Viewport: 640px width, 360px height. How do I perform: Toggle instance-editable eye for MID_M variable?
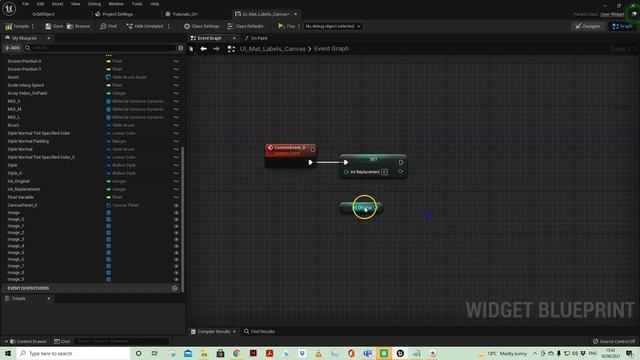point(176,109)
